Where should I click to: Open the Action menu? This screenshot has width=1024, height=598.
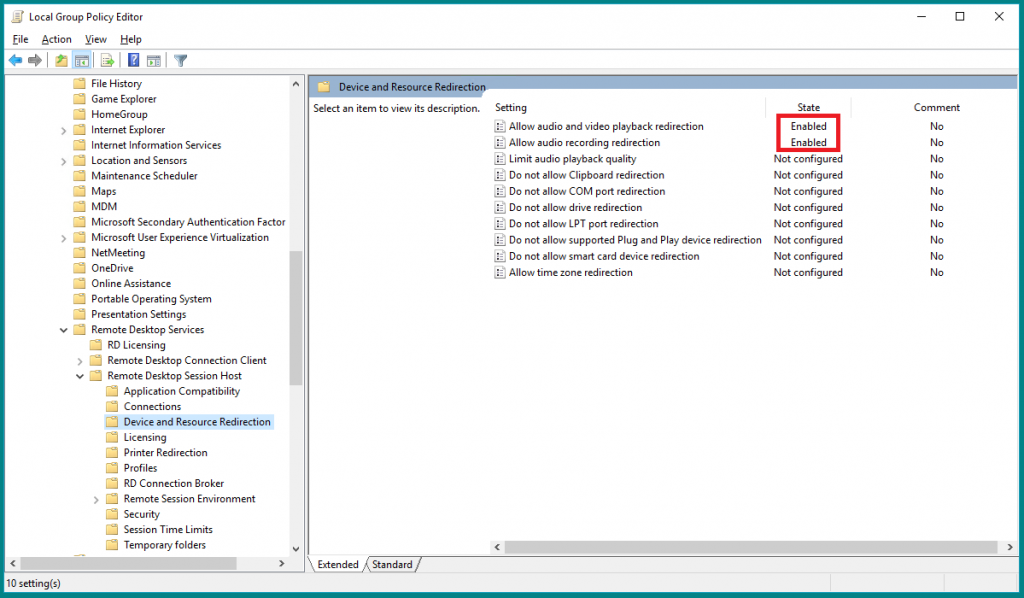coord(57,39)
